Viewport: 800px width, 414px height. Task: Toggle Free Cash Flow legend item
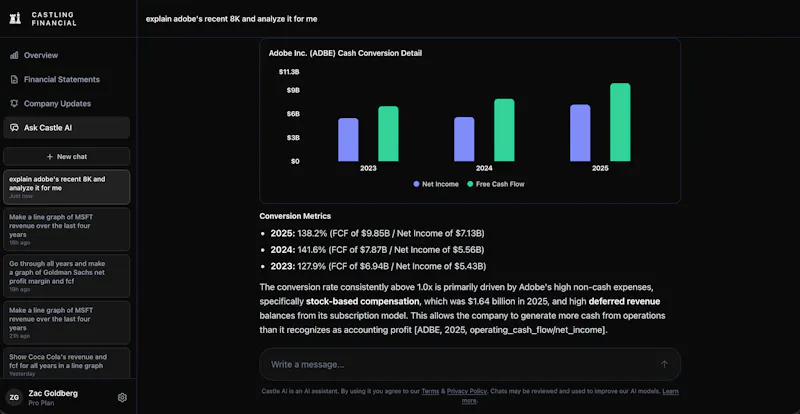coord(496,184)
